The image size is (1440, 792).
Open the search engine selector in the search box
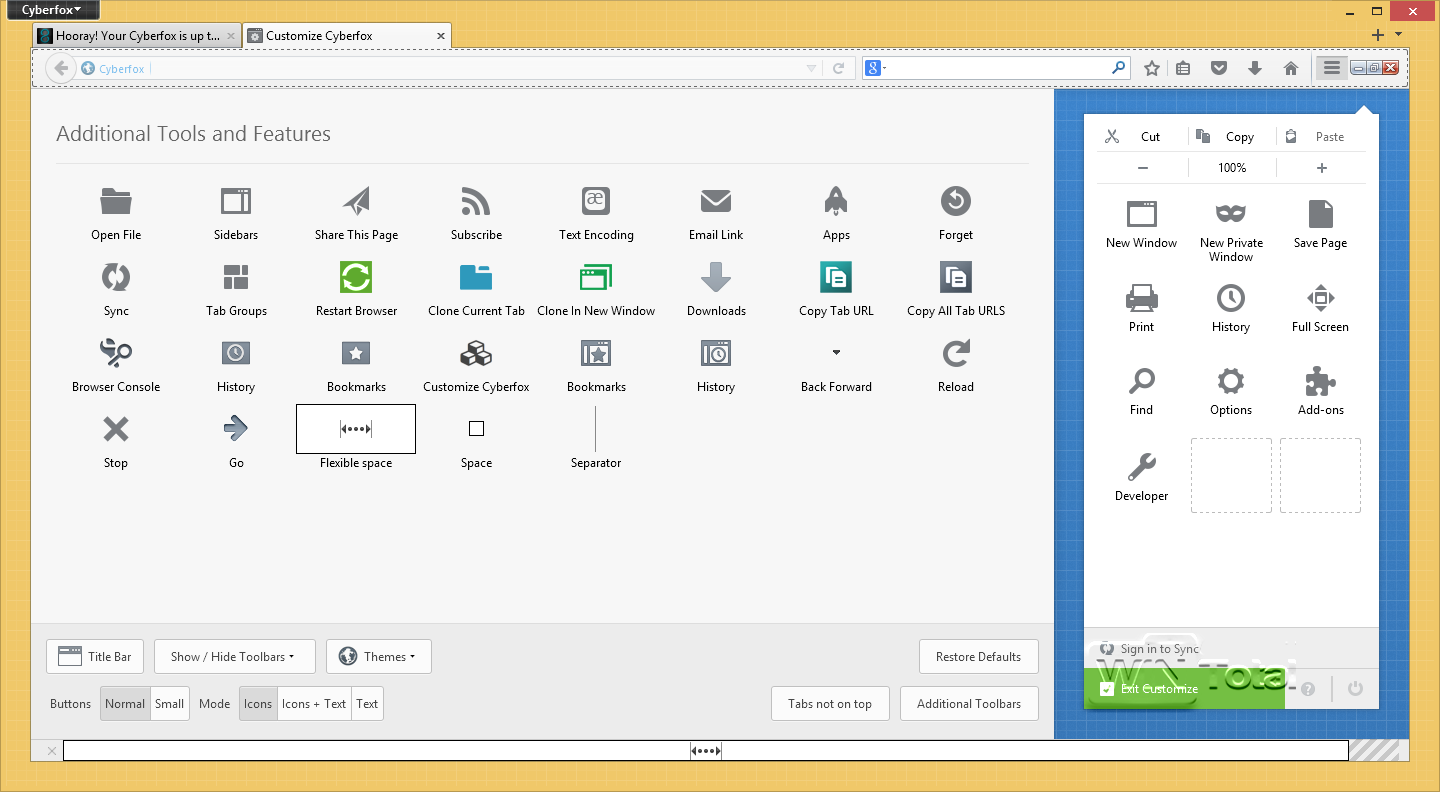875,68
